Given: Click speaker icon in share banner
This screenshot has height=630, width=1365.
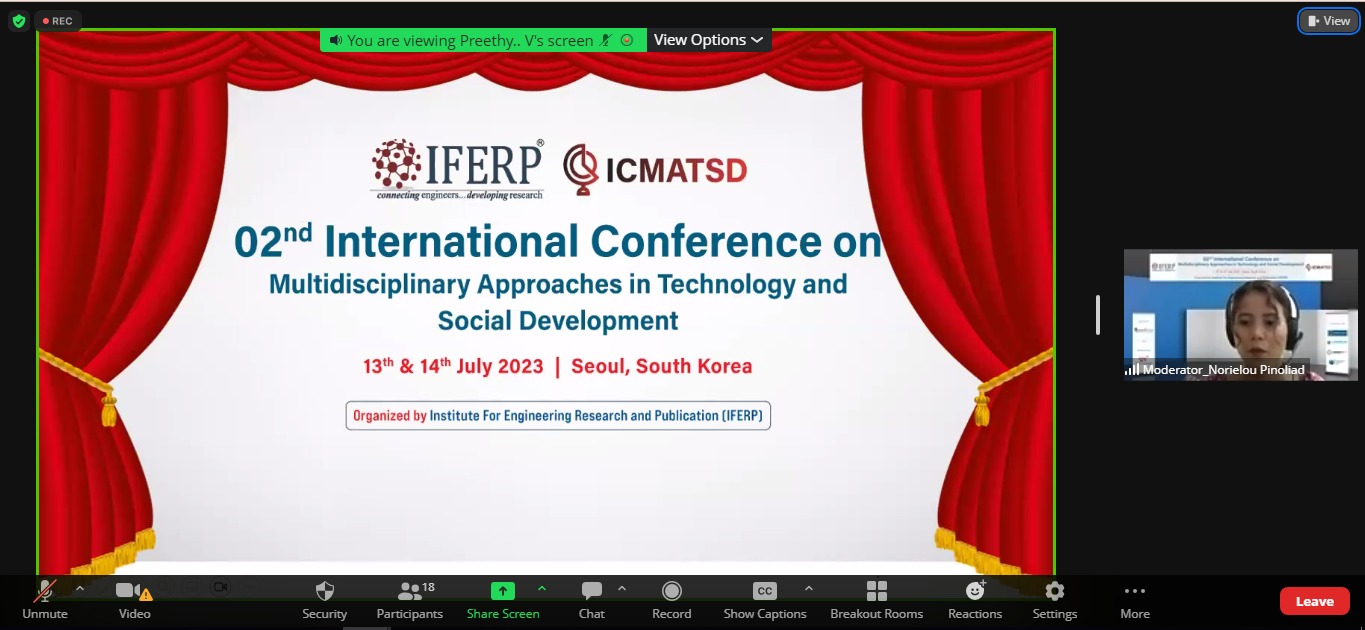Looking at the screenshot, I should tap(336, 40).
